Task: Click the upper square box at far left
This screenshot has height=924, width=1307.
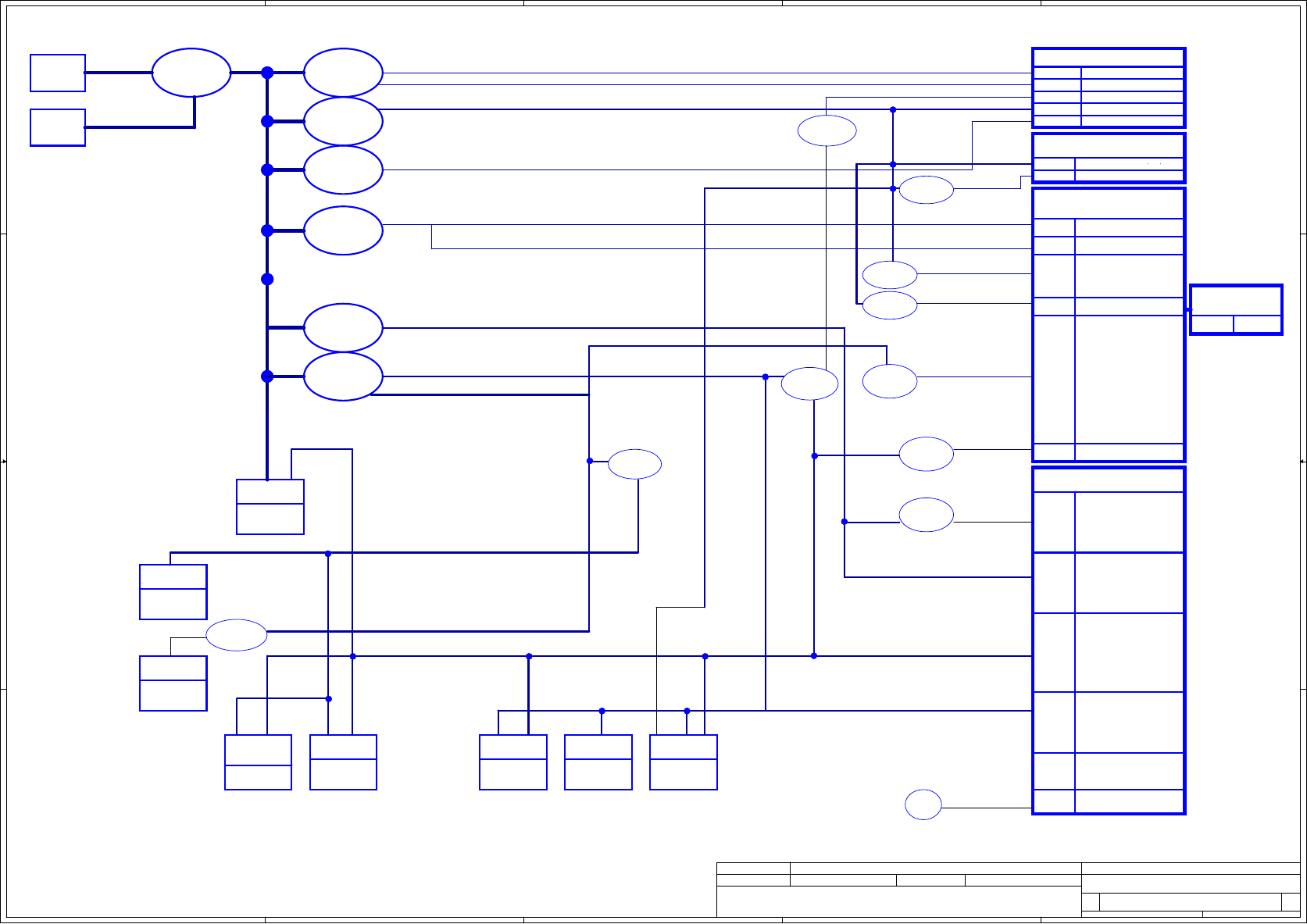Action: tap(58, 73)
